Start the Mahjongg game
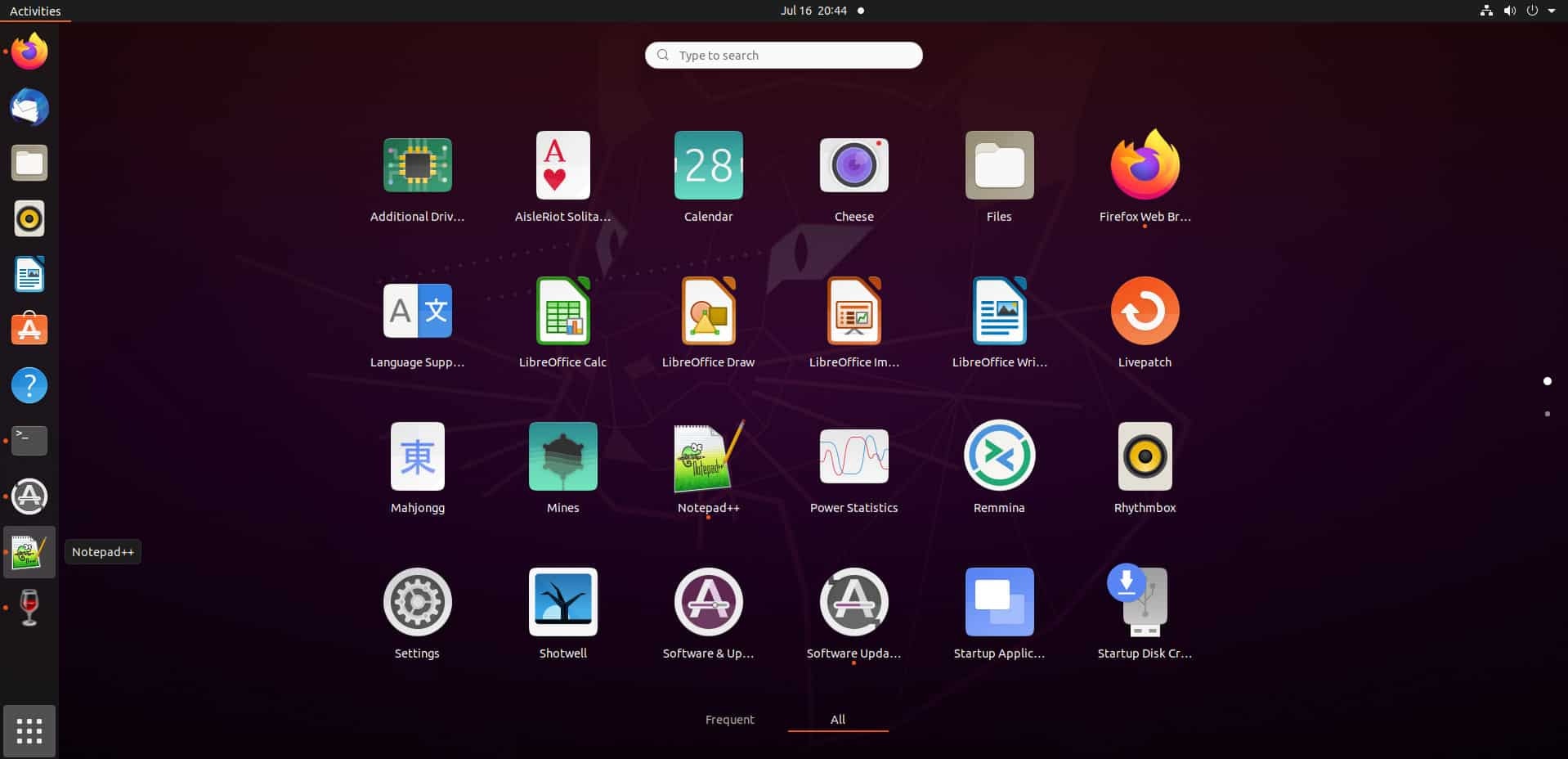The height and width of the screenshot is (759, 1568). point(417,456)
